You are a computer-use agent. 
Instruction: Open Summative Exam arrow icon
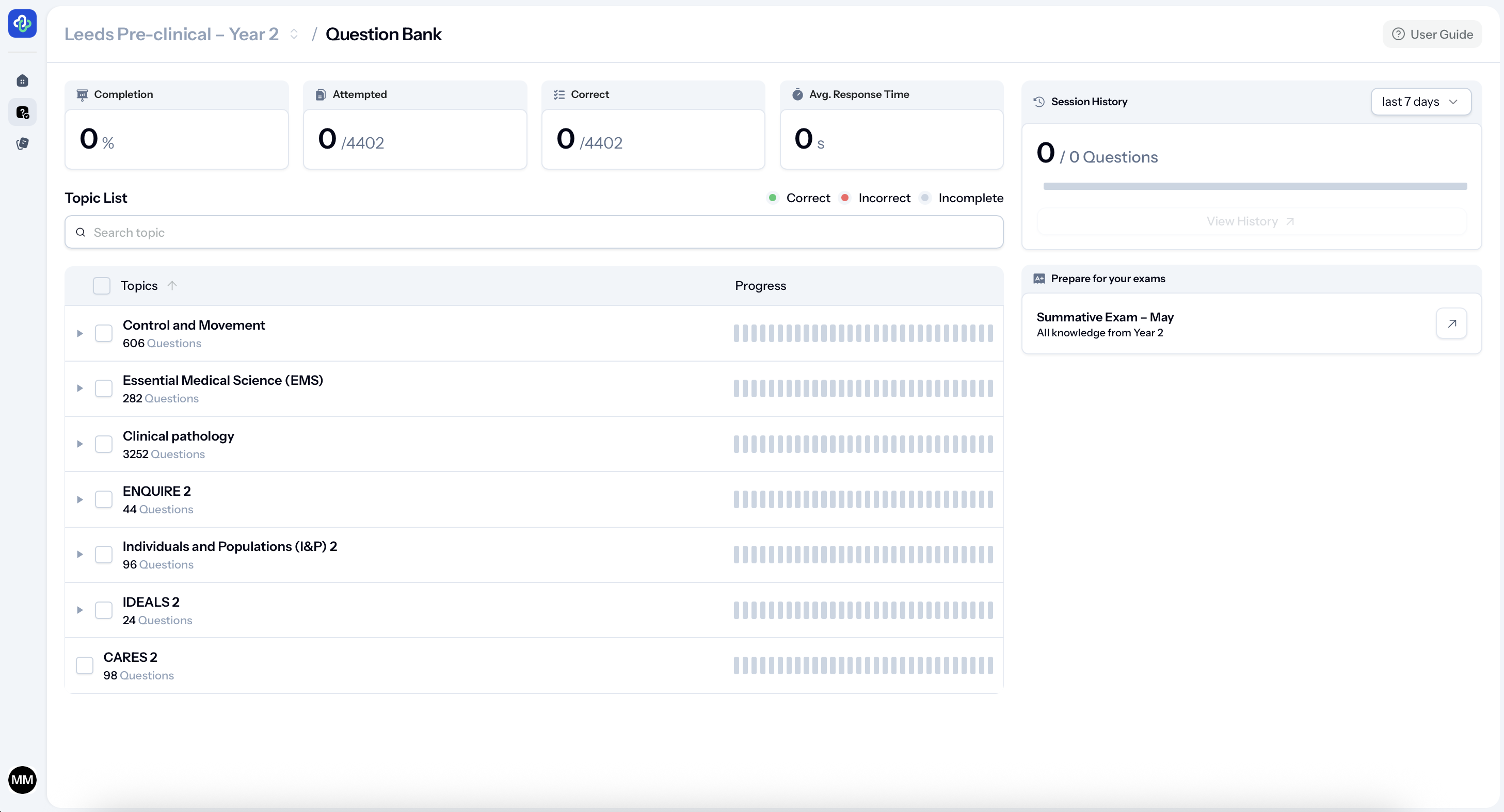coord(1451,323)
